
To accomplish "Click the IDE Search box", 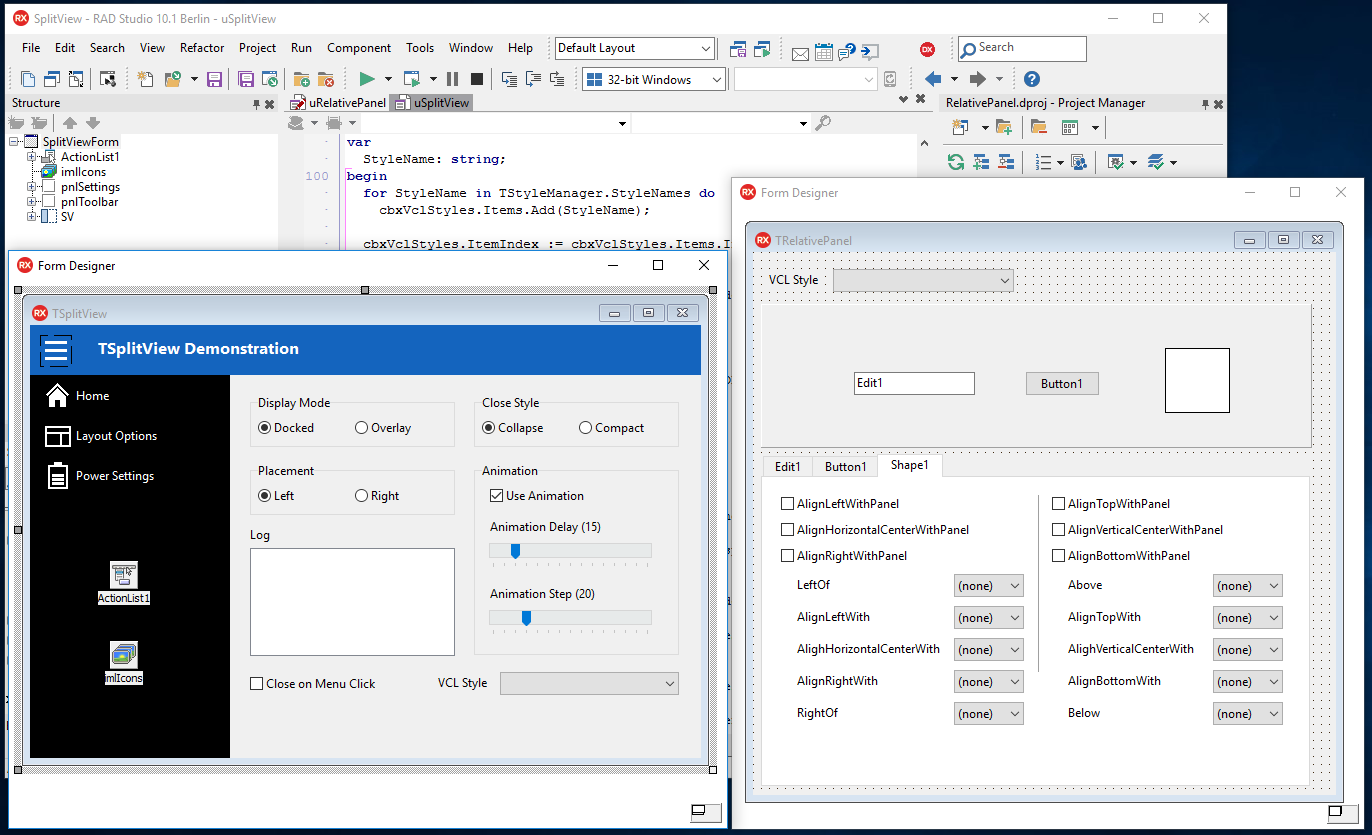I will (x=1022, y=48).
